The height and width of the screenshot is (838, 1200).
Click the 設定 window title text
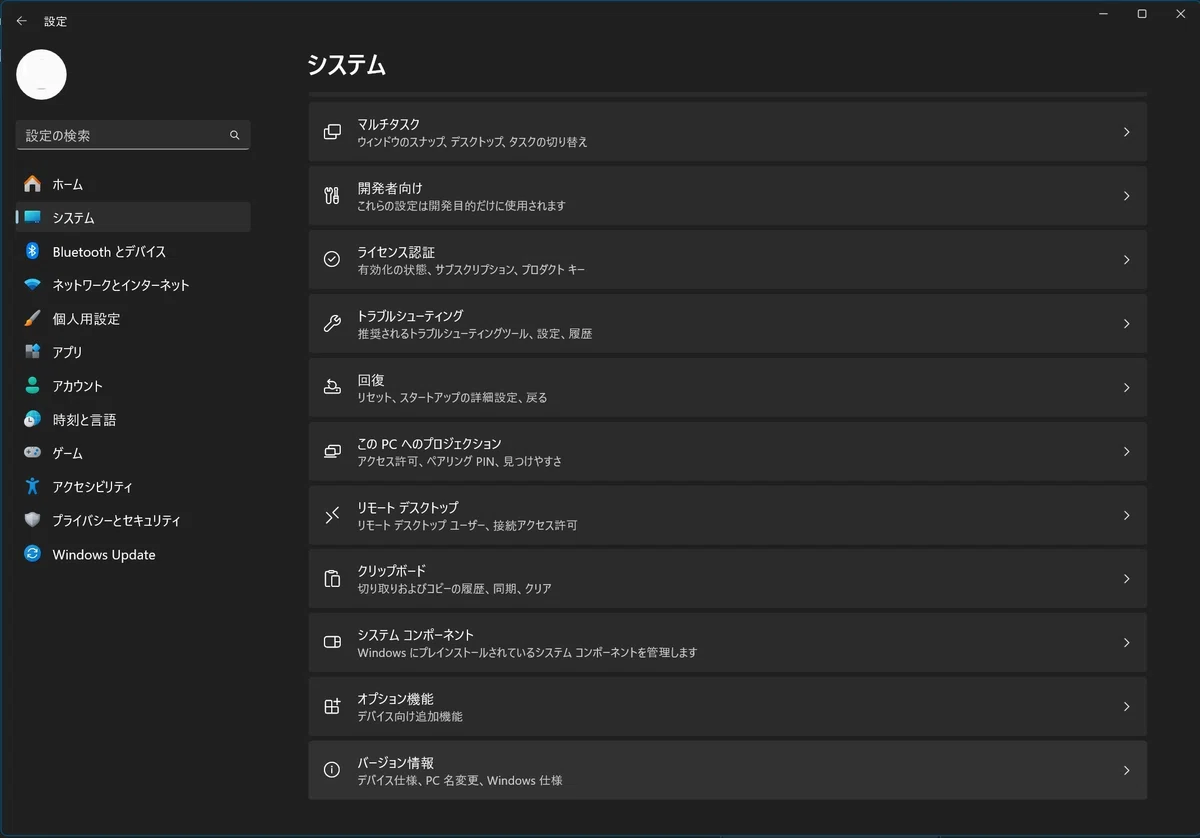(56, 21)
